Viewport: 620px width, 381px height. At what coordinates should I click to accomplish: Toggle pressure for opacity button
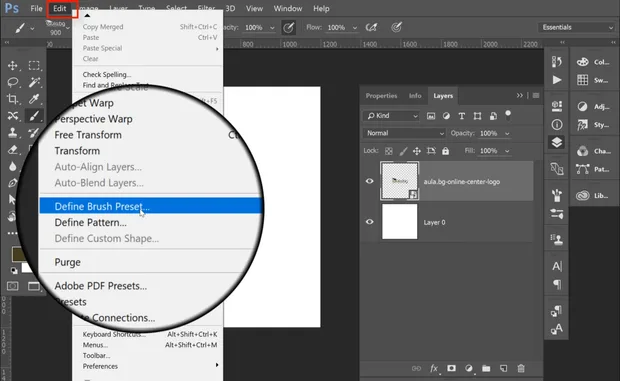pos(289,27)
